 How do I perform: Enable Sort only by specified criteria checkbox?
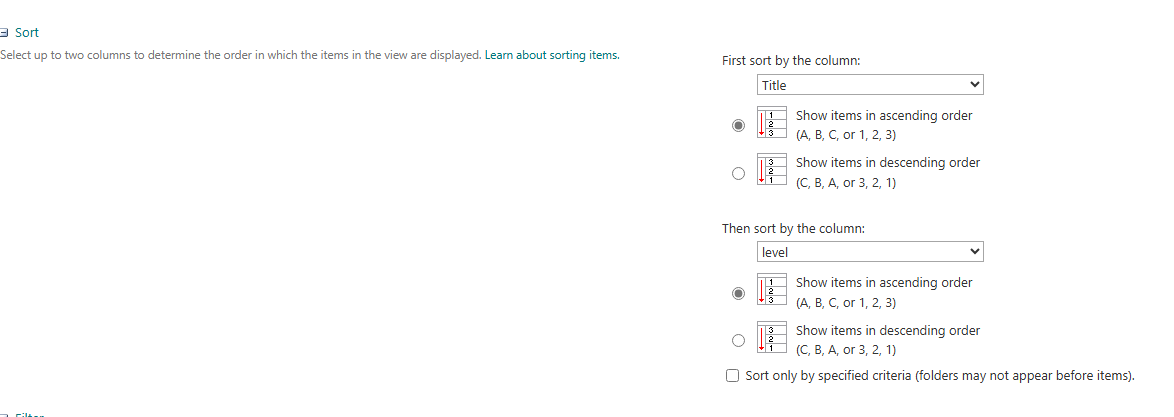[x=733, y=376]
